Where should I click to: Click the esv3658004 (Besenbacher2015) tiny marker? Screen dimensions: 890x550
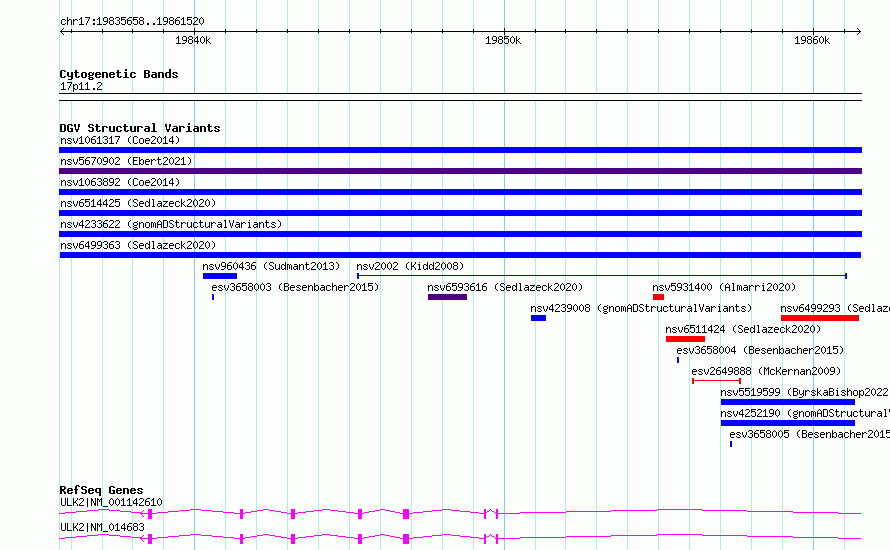click(x=678, y=360)
